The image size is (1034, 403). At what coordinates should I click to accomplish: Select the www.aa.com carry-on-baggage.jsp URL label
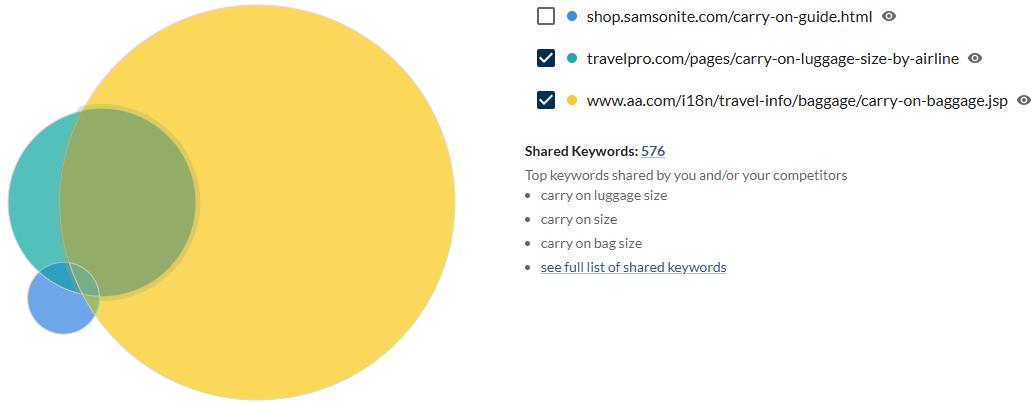tap(796, 100)
